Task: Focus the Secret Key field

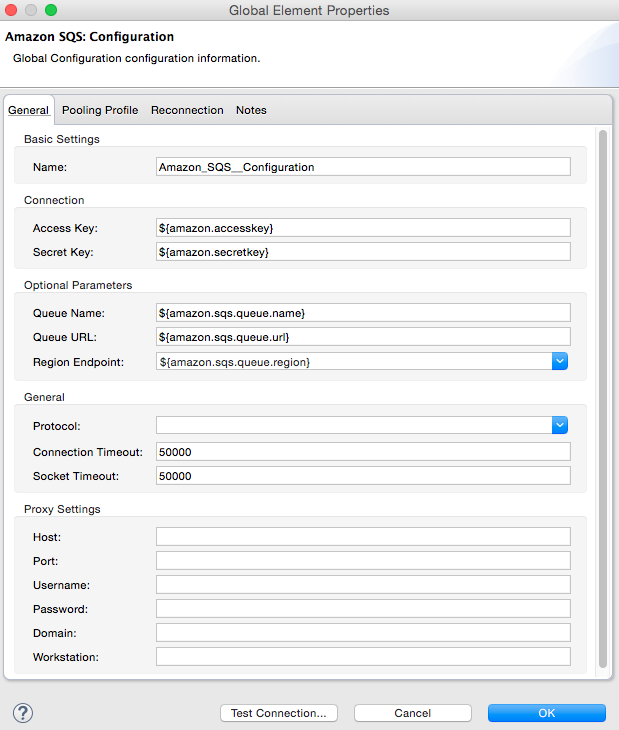Action: 363,252
